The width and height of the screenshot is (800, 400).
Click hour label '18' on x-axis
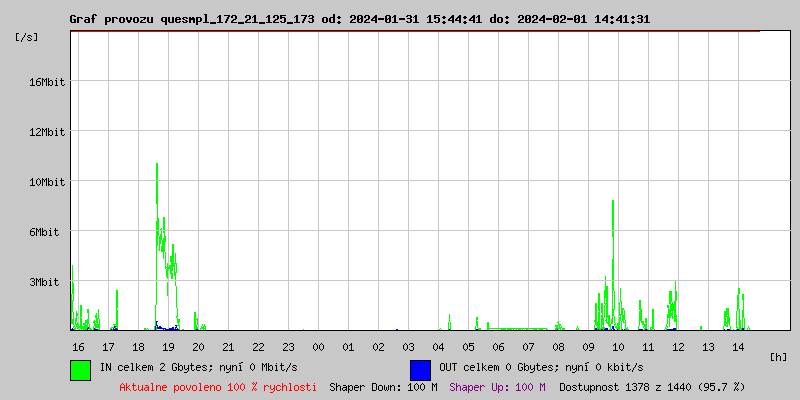[138, 347]
